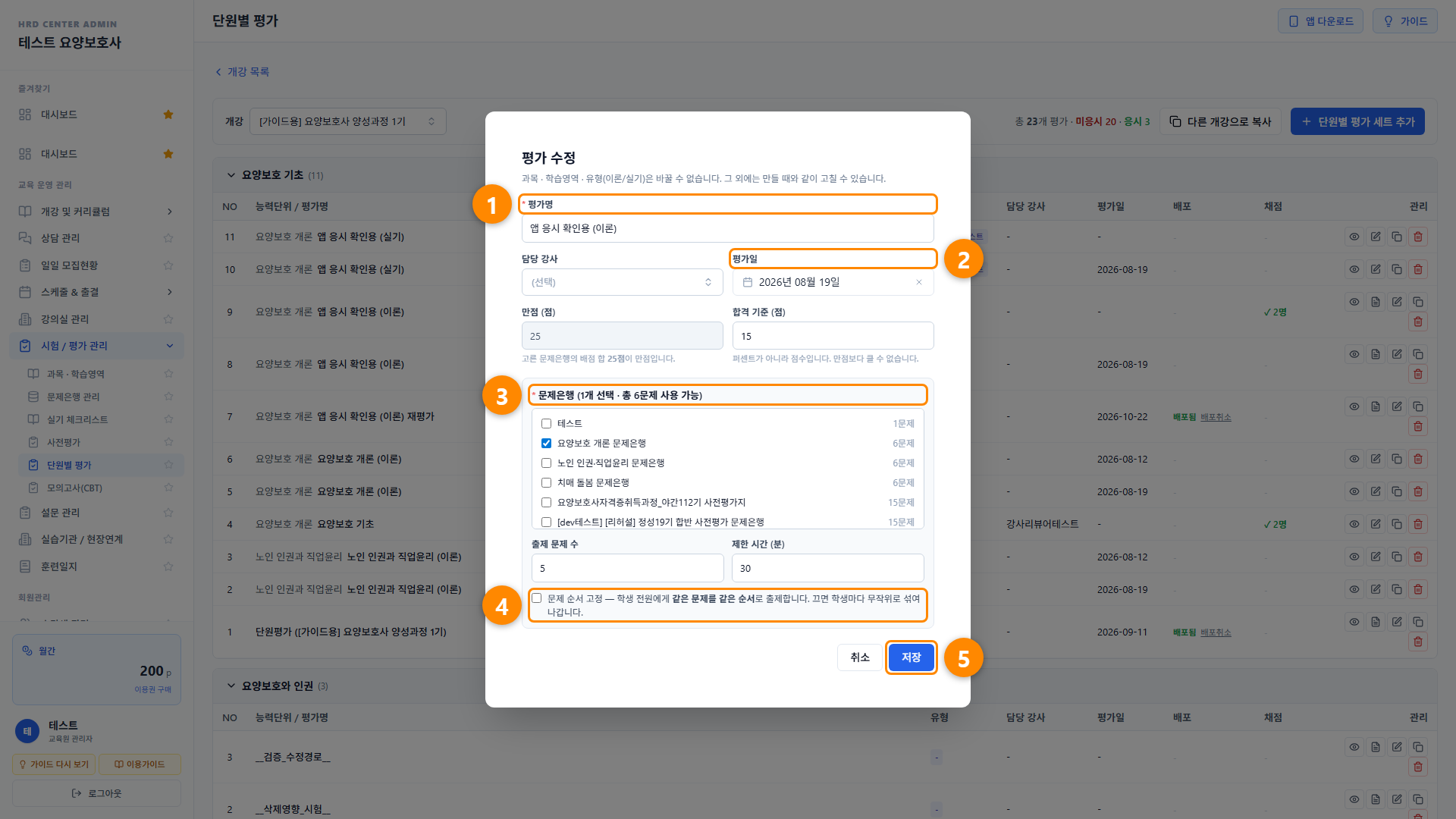Click the 평가명 input field
1456x819 pixels.
tap(728, 228)
